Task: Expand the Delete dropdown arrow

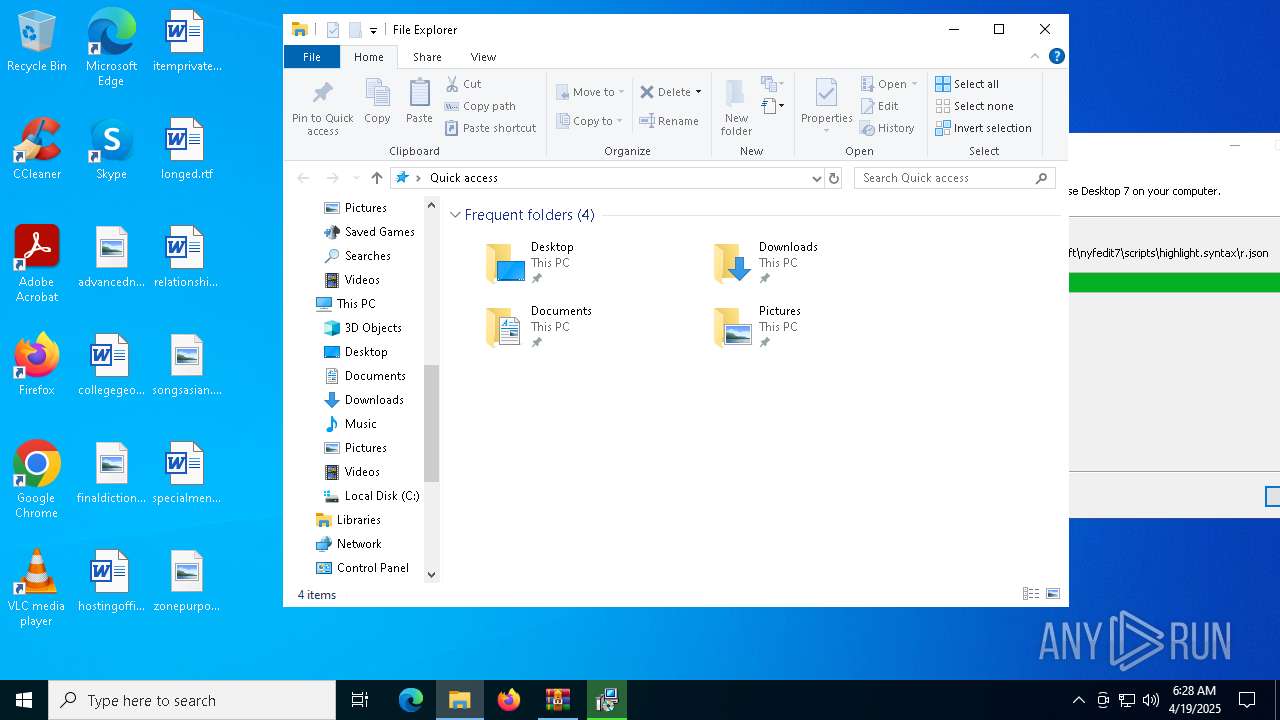Action: pos(698,92)
